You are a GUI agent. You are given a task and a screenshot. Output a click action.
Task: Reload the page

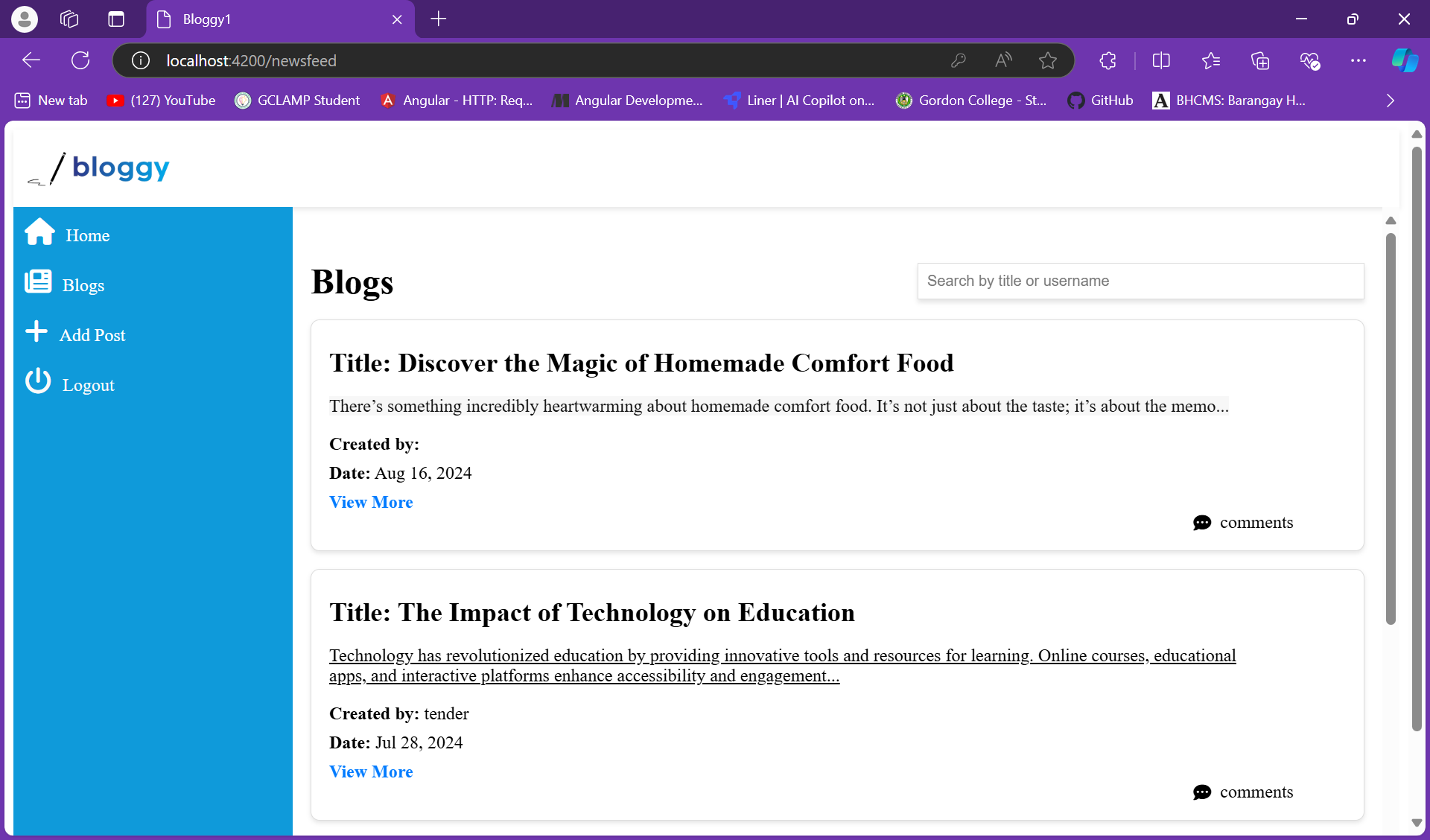click(80, 60)
